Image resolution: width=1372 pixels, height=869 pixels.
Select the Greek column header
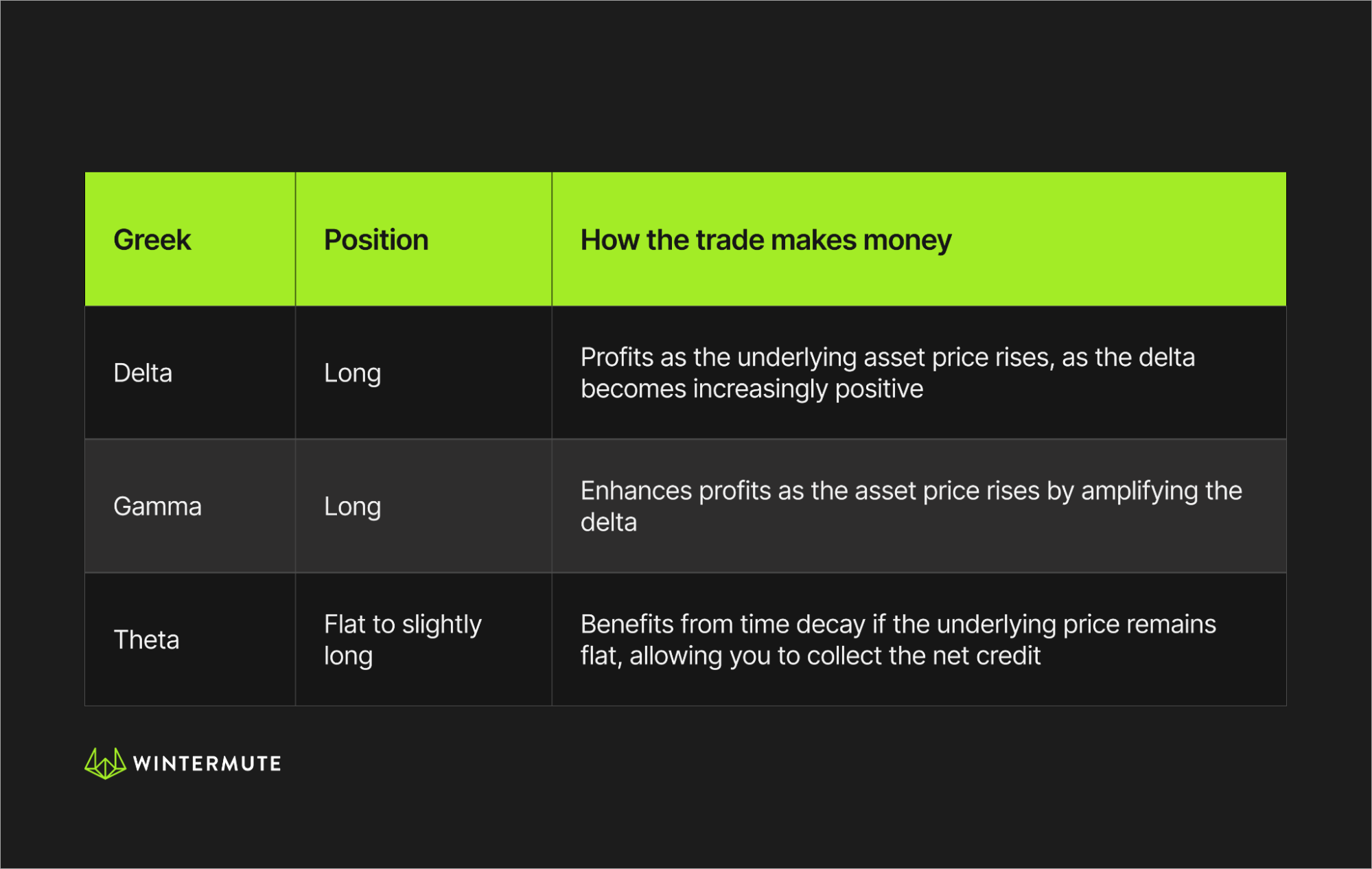(x=152, y=240)
